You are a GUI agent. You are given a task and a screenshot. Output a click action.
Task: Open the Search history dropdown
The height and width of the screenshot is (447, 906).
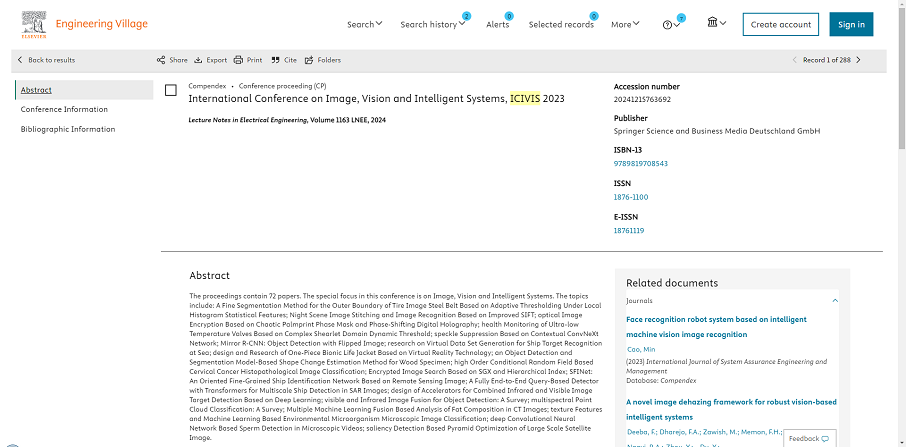point(432,24)
